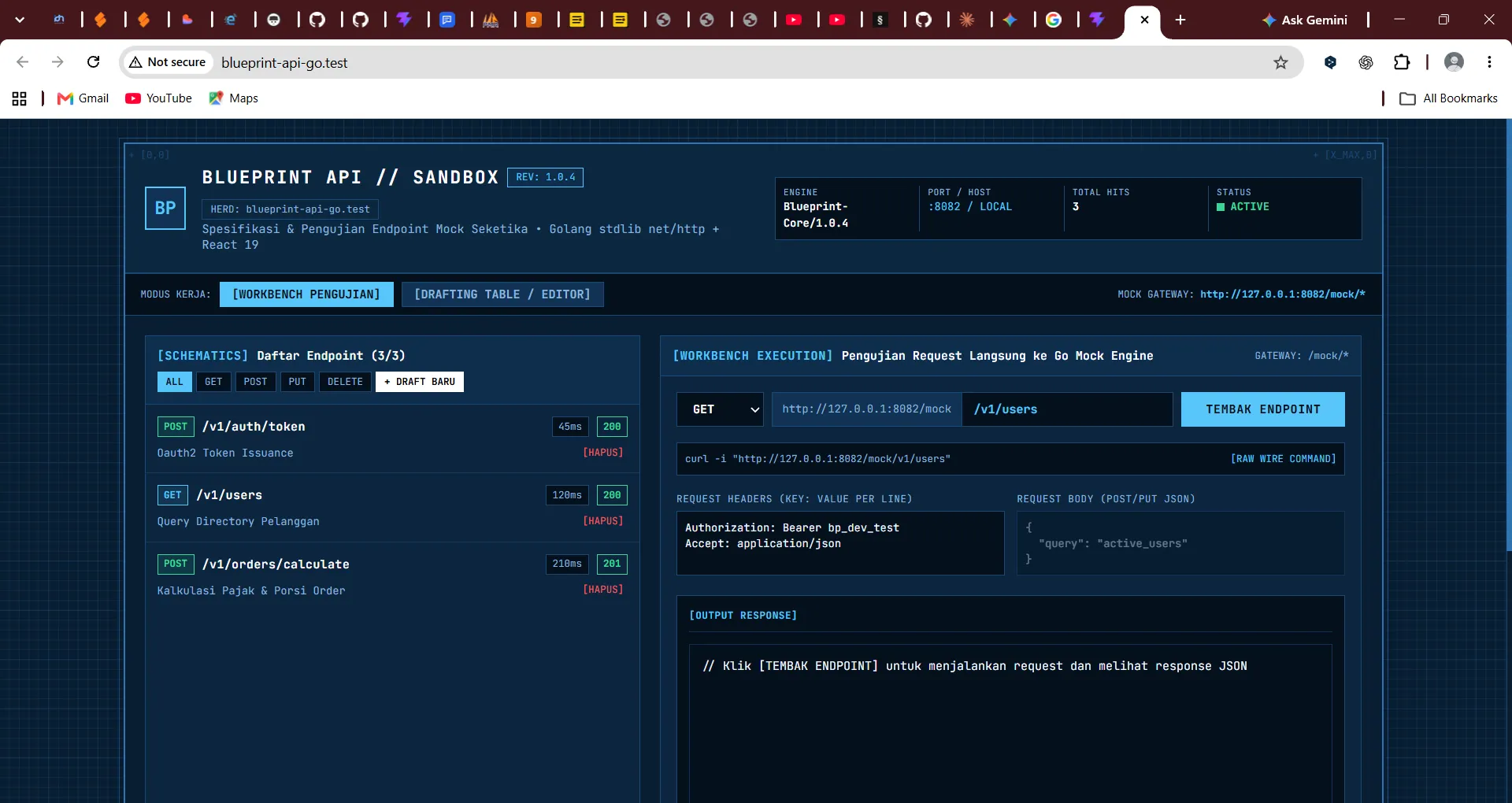1512x803 pixels.
Task: Filter endpoints by PUT method
Action: [x=297, y=382]
